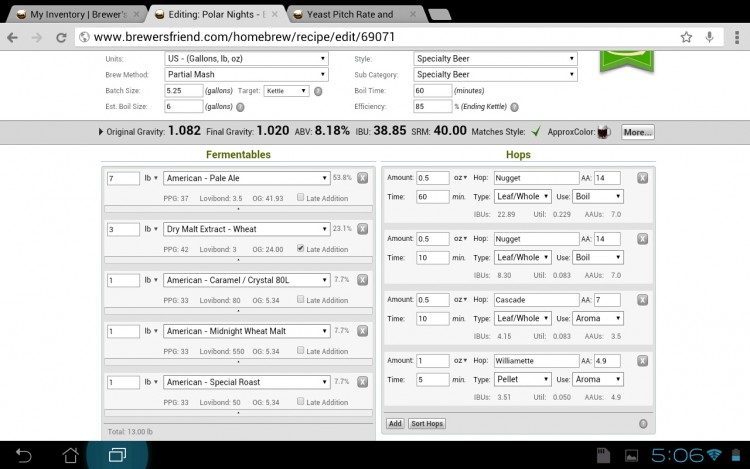Tap the Android back button
This screenshot has width=750, height=469.
click(x=23, y=455)
